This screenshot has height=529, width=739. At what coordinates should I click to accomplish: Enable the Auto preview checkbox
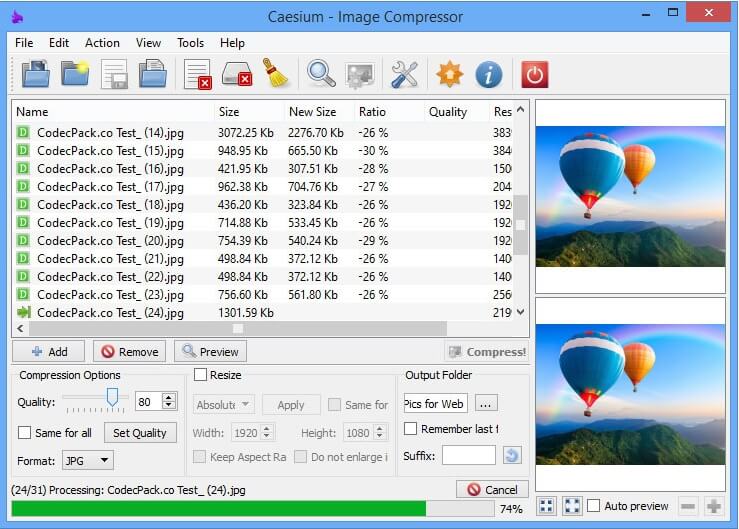pyautogui.click(x=593, y=506)
